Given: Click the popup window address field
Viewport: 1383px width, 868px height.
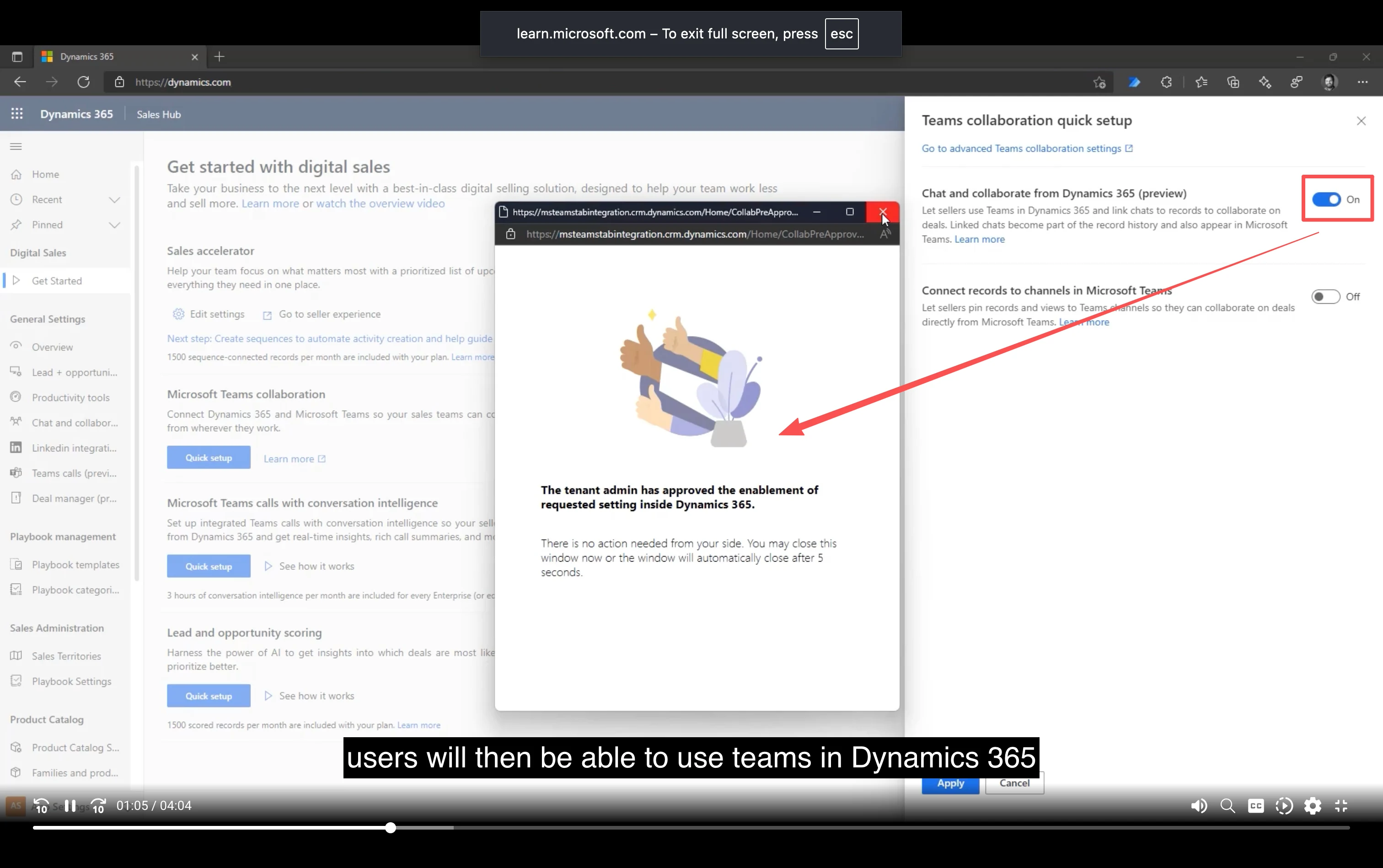Looking at the screenshot, I should point(695,234).
